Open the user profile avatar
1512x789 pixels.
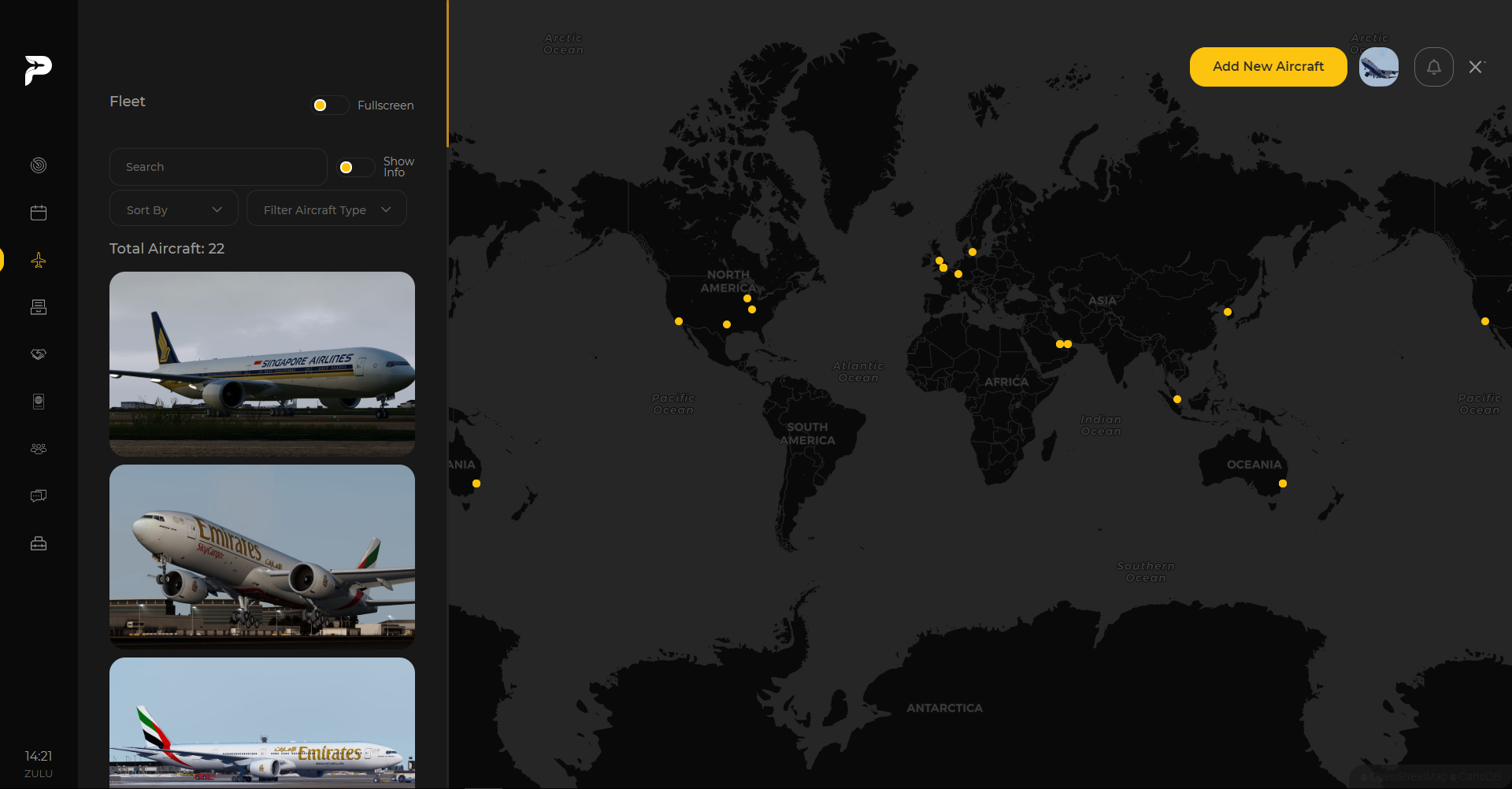click(1379, 67)
